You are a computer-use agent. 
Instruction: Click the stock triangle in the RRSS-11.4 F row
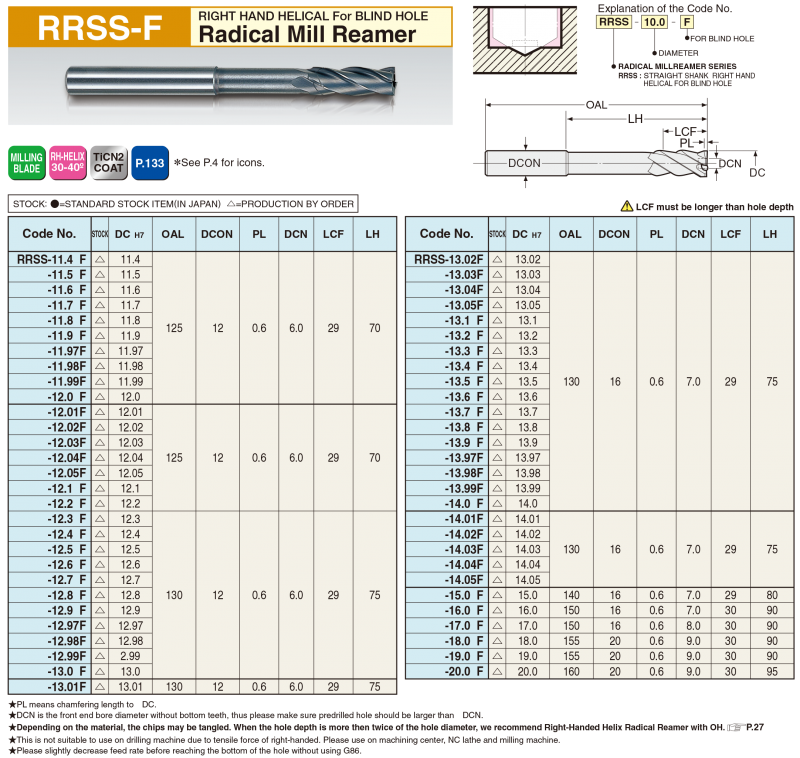(100, 259)
